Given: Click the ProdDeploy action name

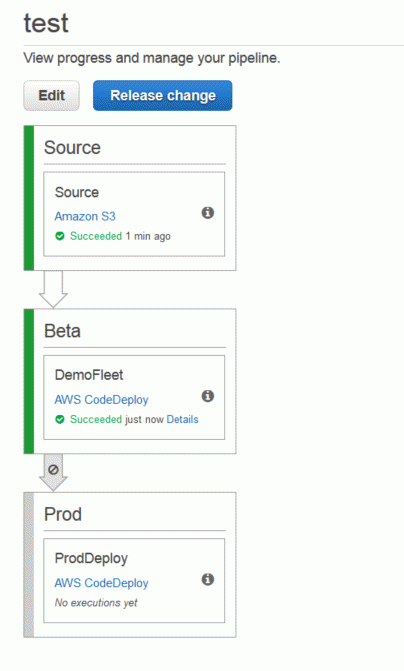Looking at the screenshot, I should (91, 558).
